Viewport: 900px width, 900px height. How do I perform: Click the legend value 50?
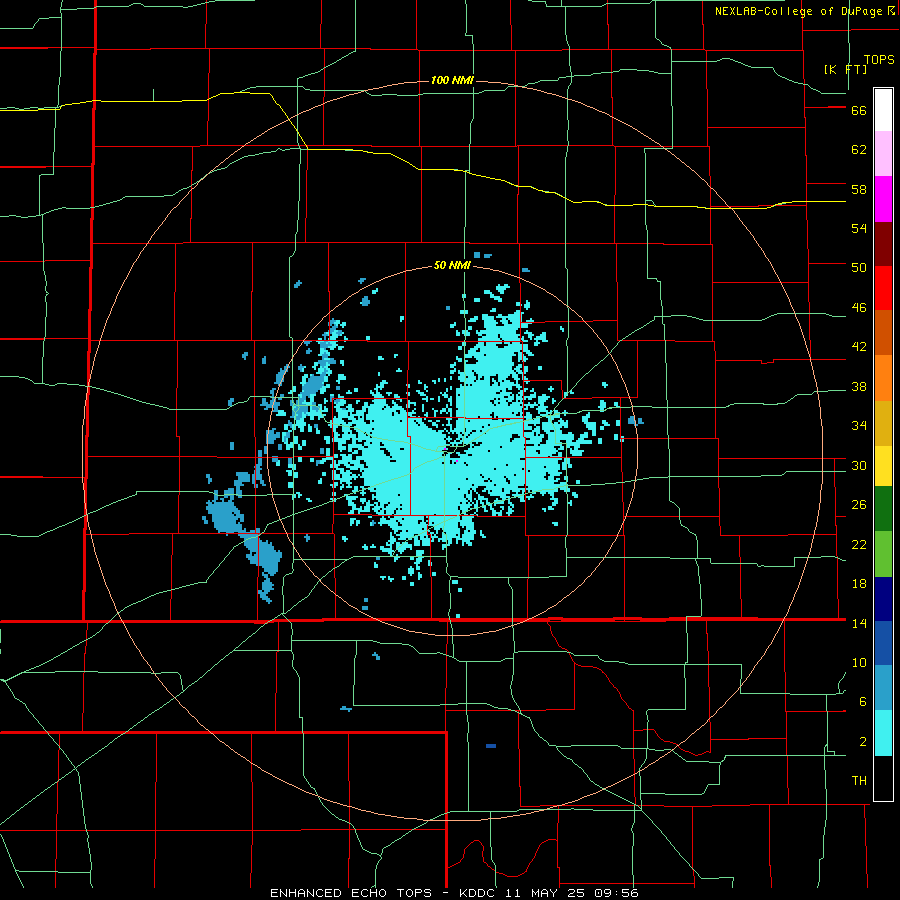pyautogui.click(x=859, y=267)
